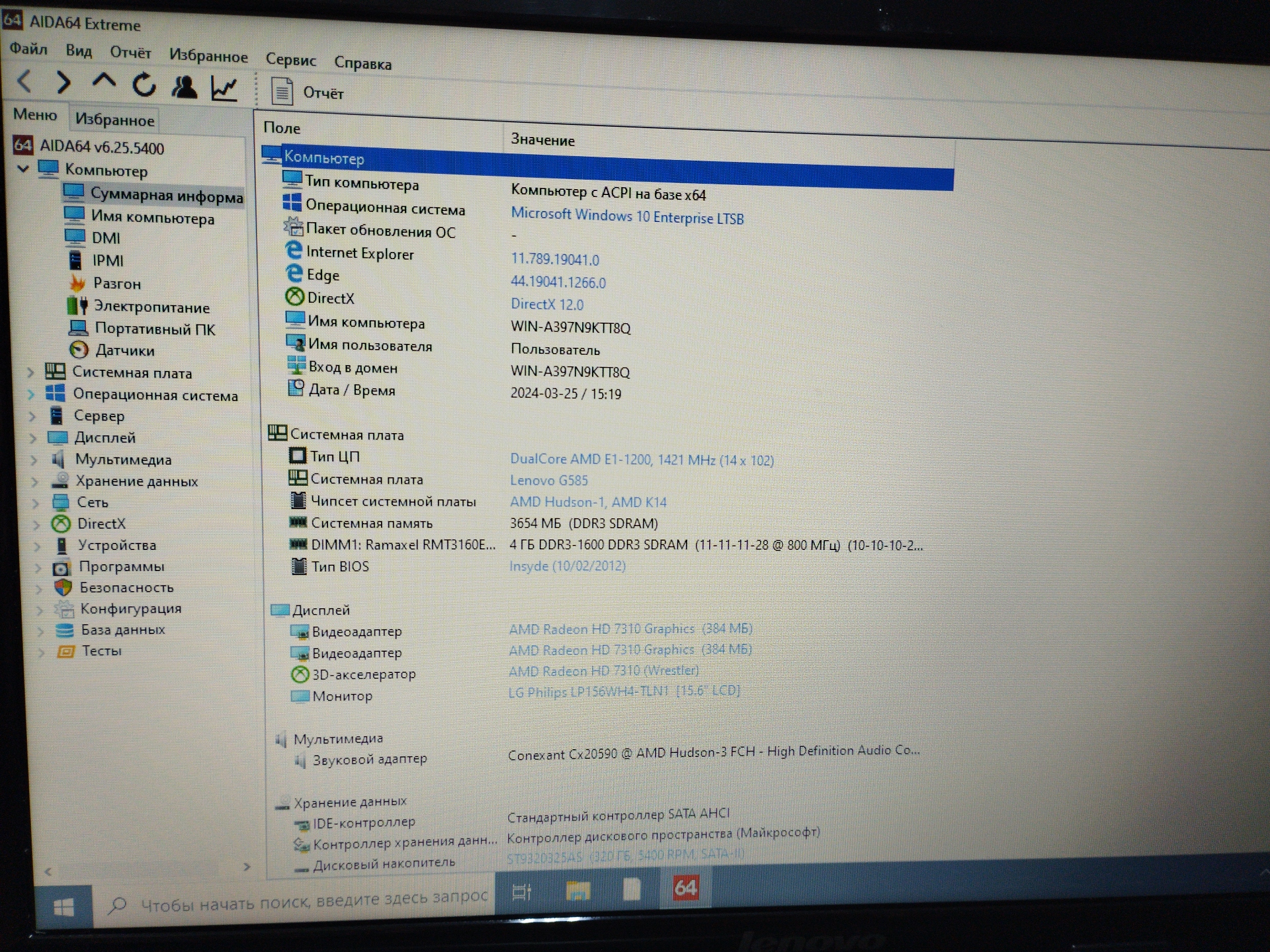This screenshot has height=952, width=1270.
Task: Open File Explorer from the taskbar
Action: (x=578, y=891)
